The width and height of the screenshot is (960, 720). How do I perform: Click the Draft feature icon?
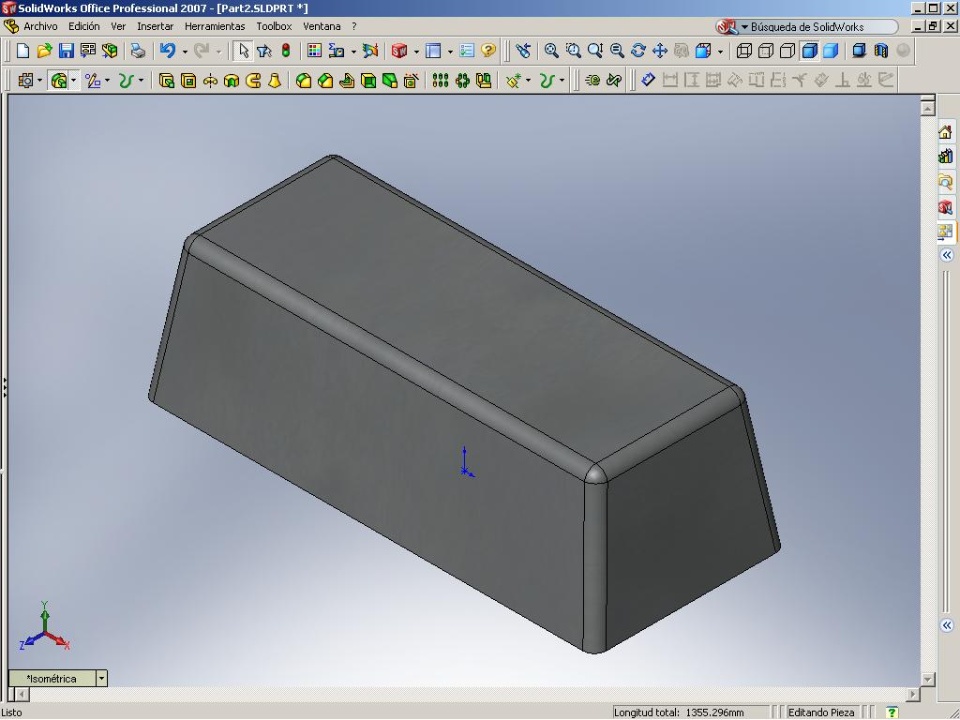(x=390, y=80)
